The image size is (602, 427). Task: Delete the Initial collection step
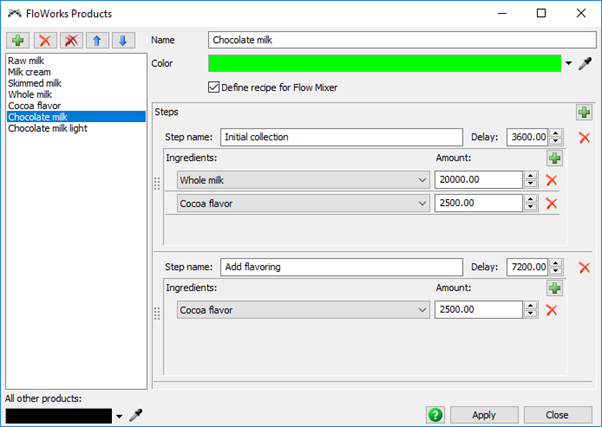[x=584, y=137]
